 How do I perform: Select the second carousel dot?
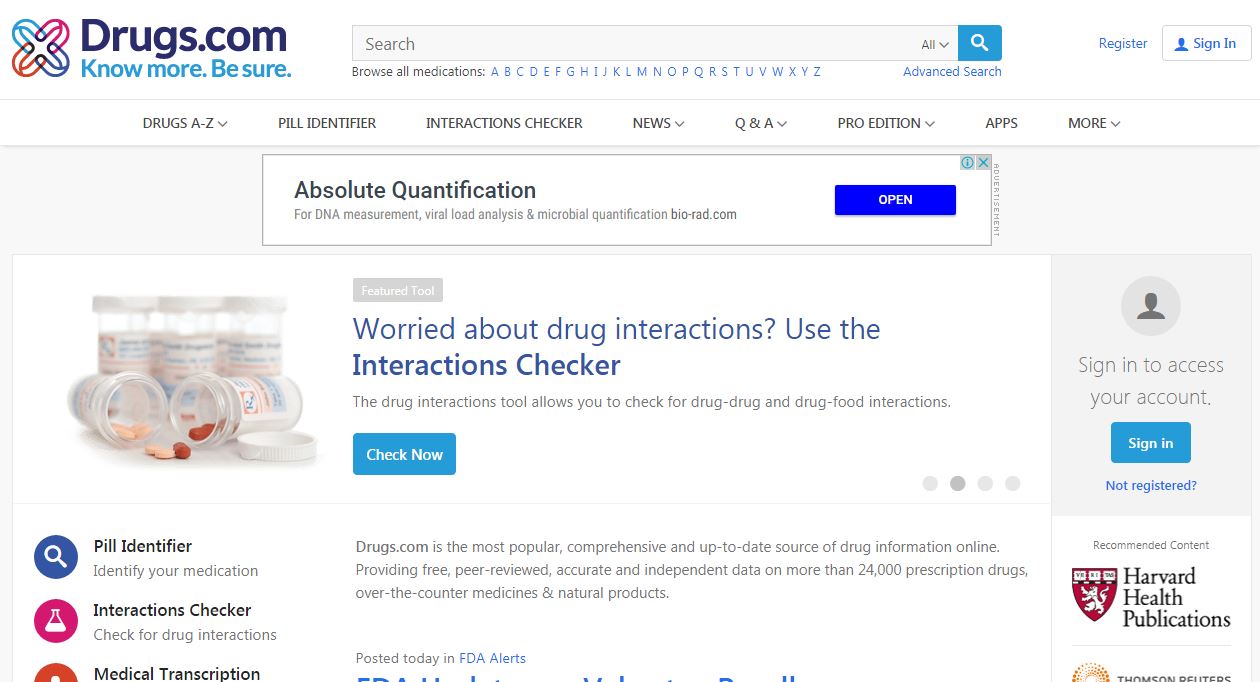(957, 483)
